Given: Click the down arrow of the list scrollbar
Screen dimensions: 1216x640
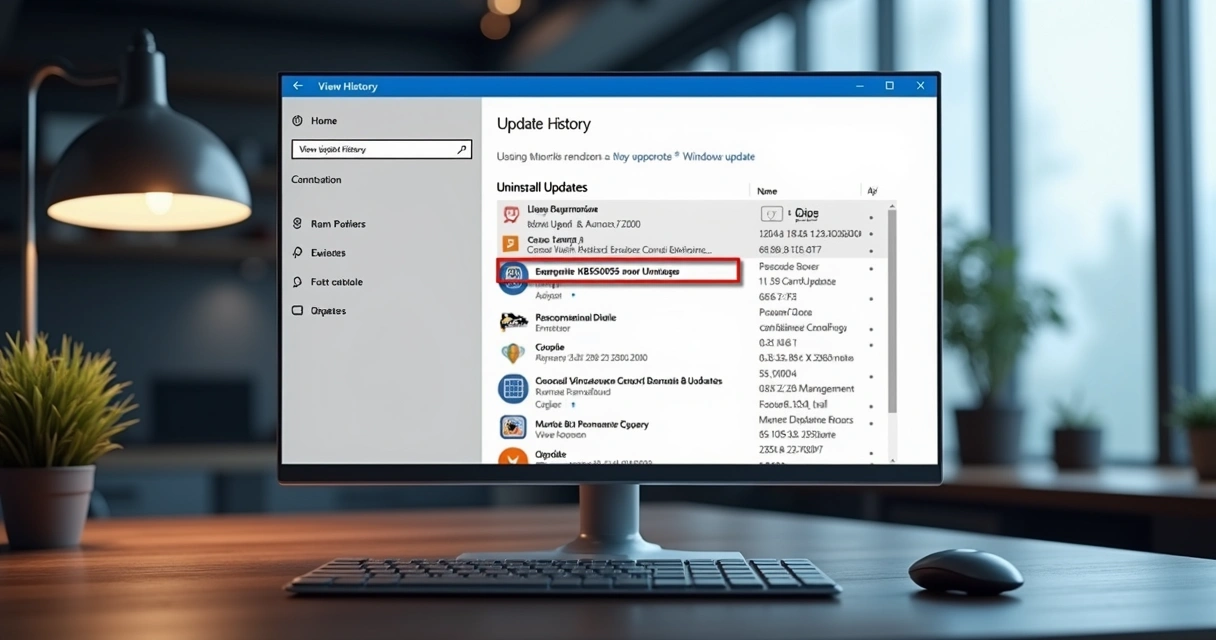Looking at the screenshot, I should [x=893, y=462].
